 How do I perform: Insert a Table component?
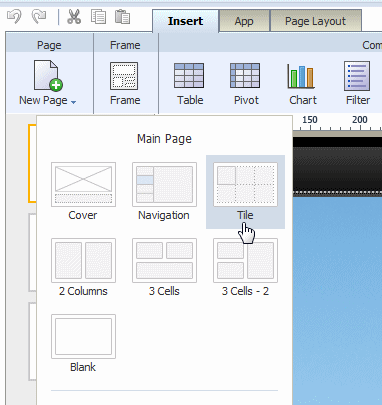189,83
